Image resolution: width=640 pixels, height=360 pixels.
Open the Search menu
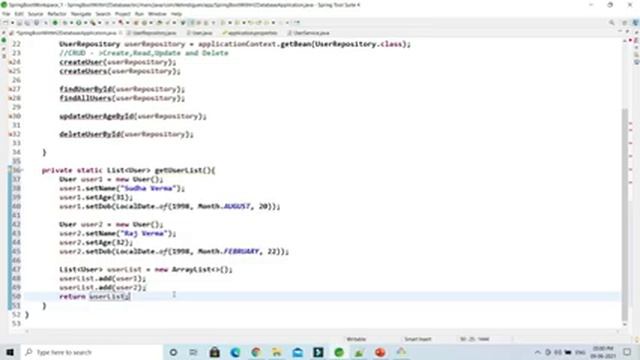pyautogui.click(x=103, y=14)
